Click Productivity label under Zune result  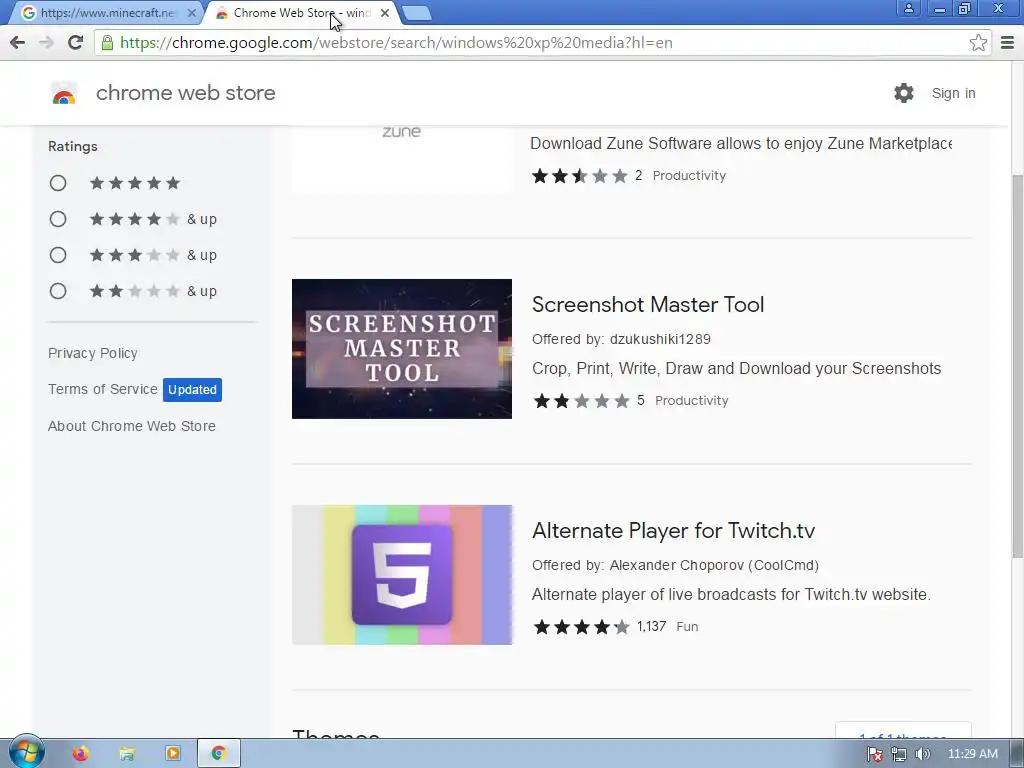click(x=689, y=176)
